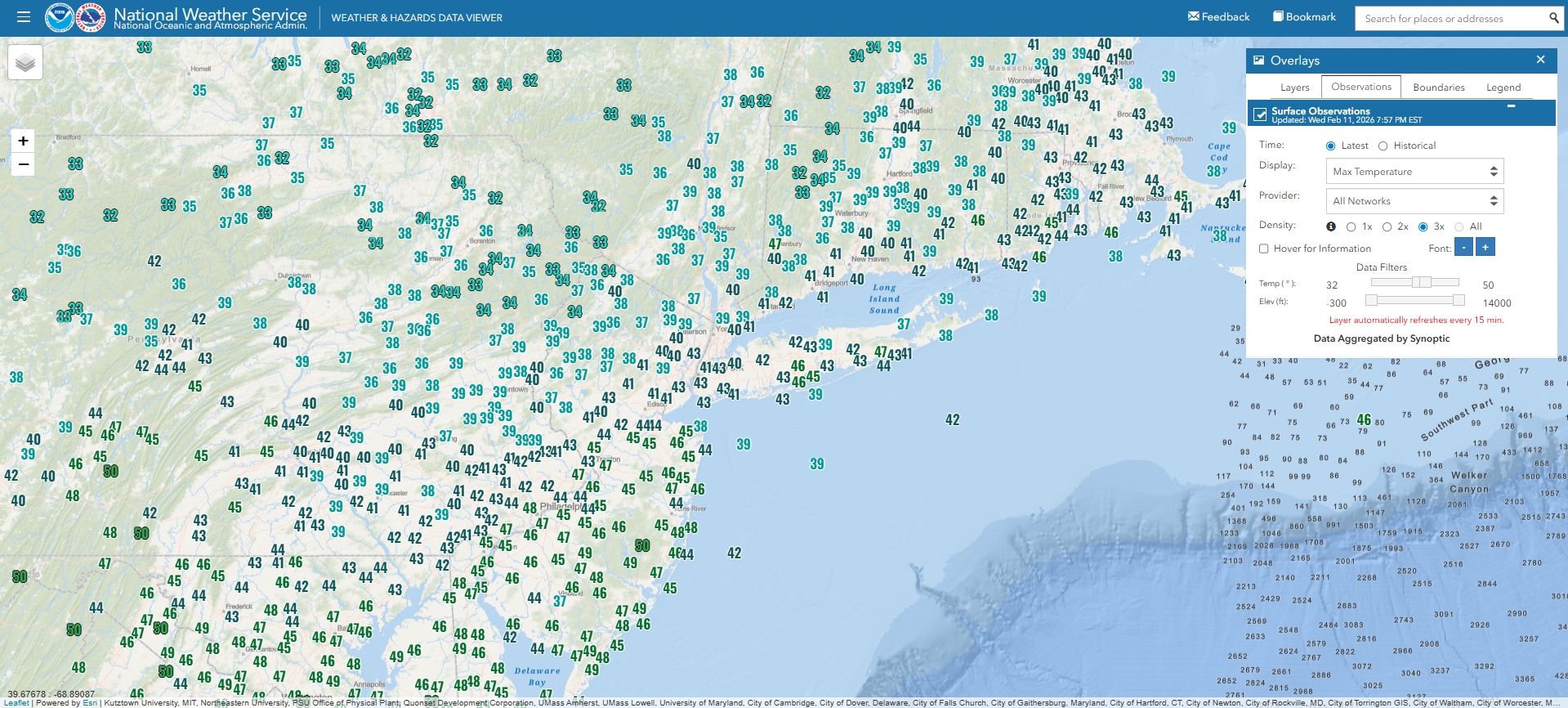
Task: Click the search magnifier icon
Action: click(x=1553, y=18)
